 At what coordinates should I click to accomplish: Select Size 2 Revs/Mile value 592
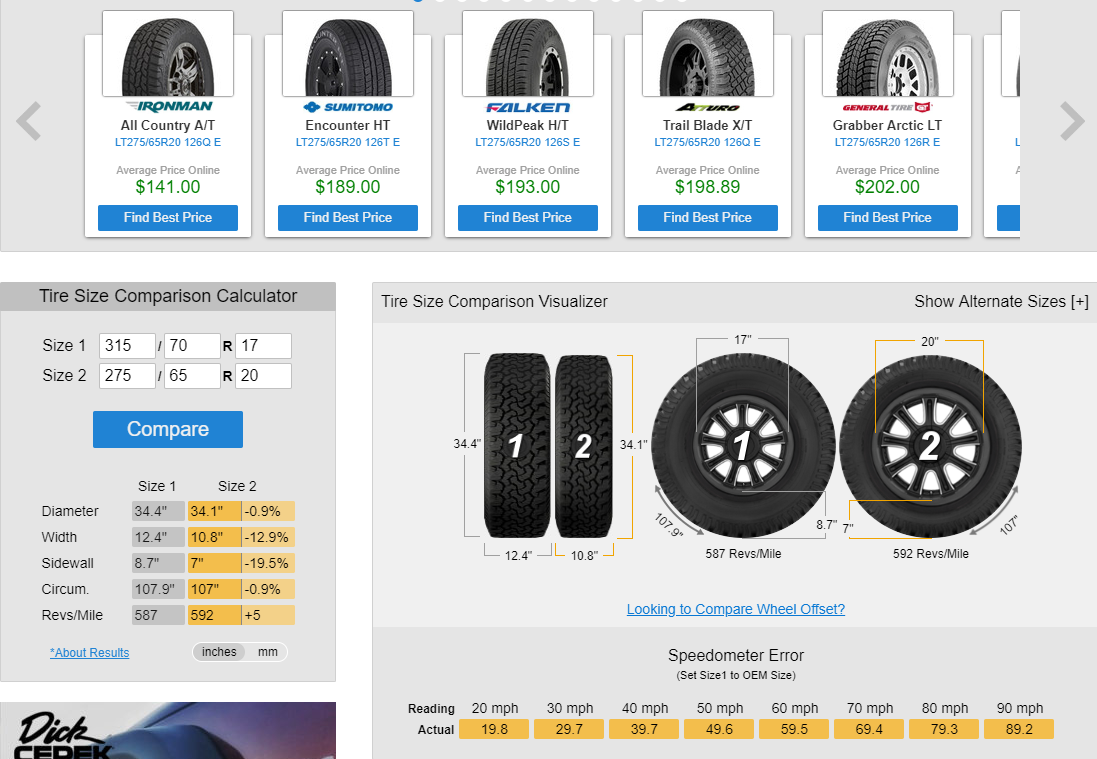tap(214, 615)
